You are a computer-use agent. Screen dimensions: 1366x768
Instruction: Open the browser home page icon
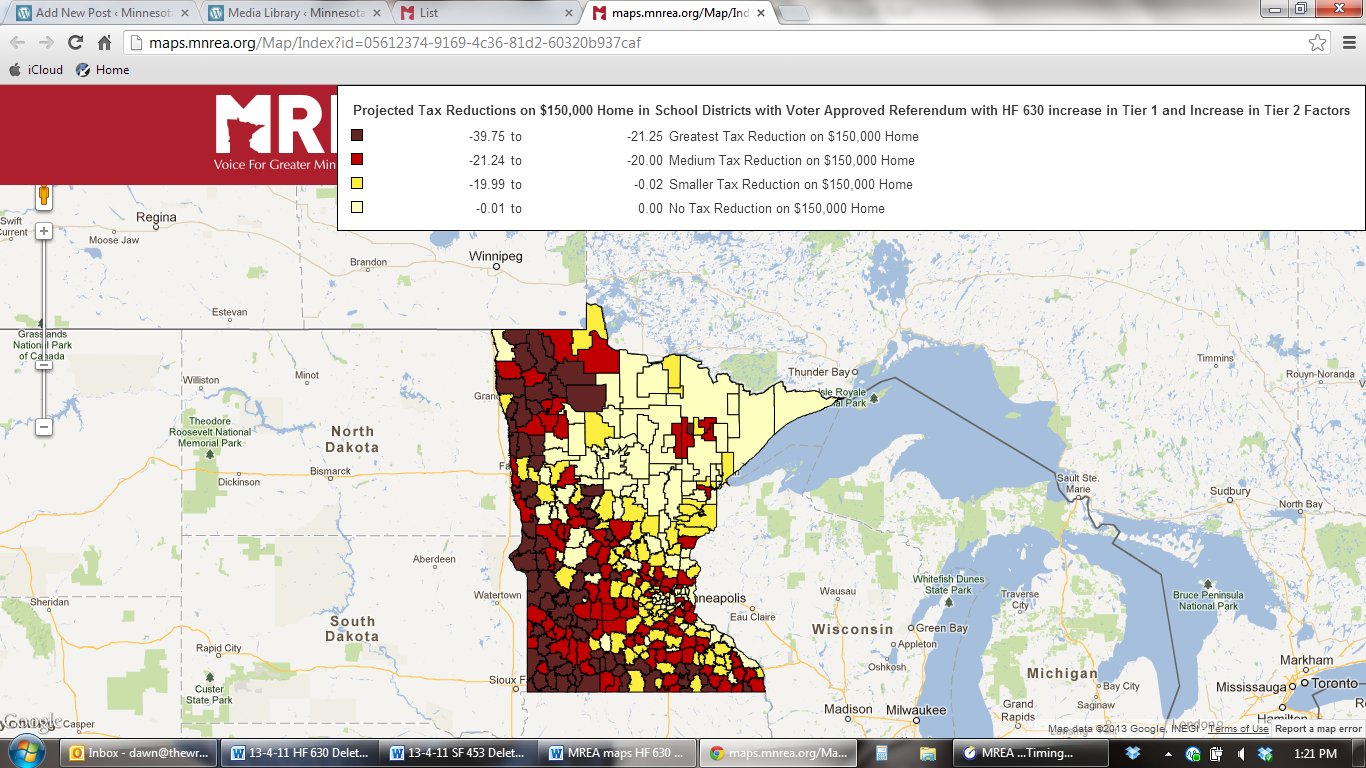click(104, 42)
